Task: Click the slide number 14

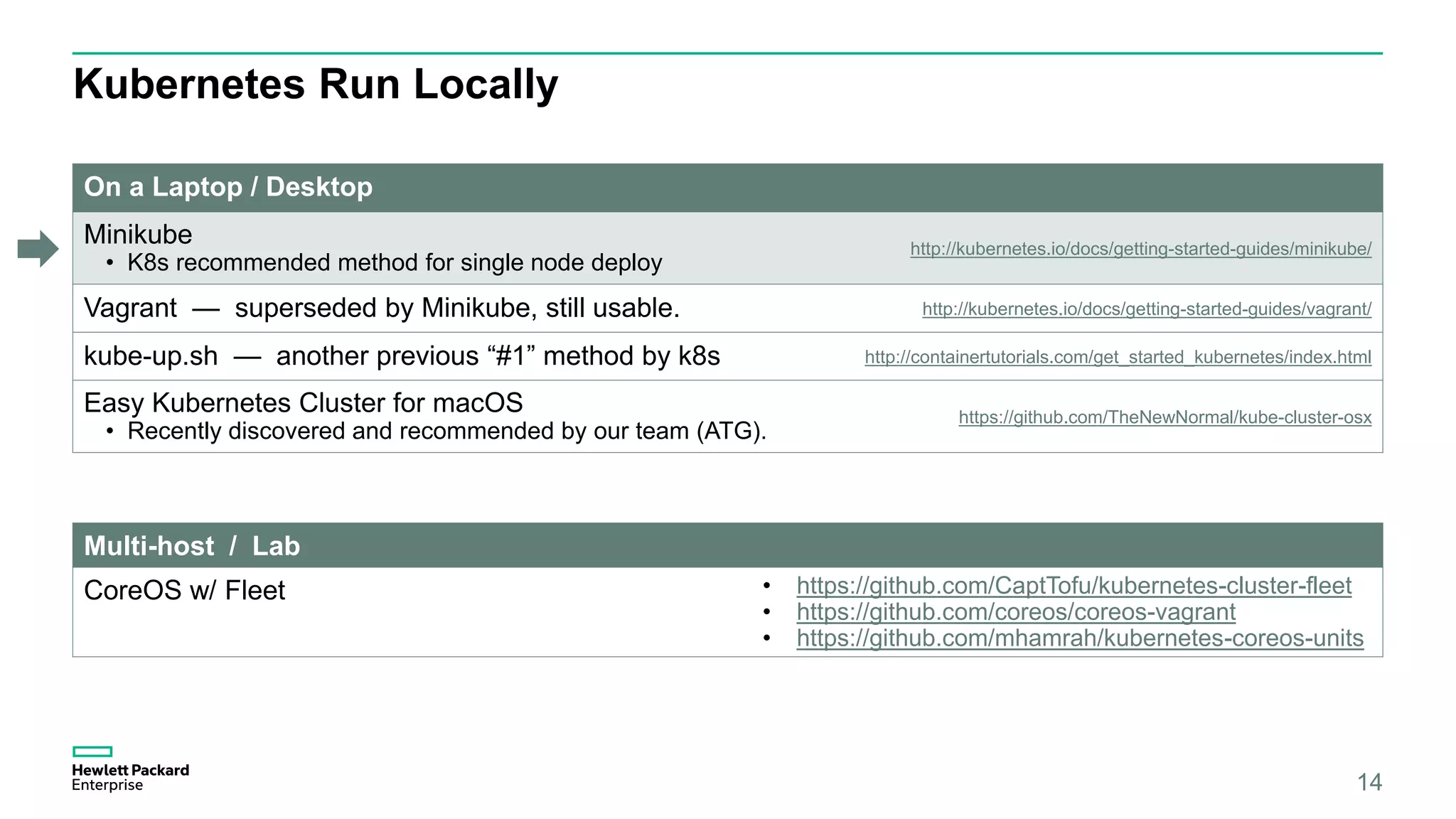Action: pos(1369,782)
